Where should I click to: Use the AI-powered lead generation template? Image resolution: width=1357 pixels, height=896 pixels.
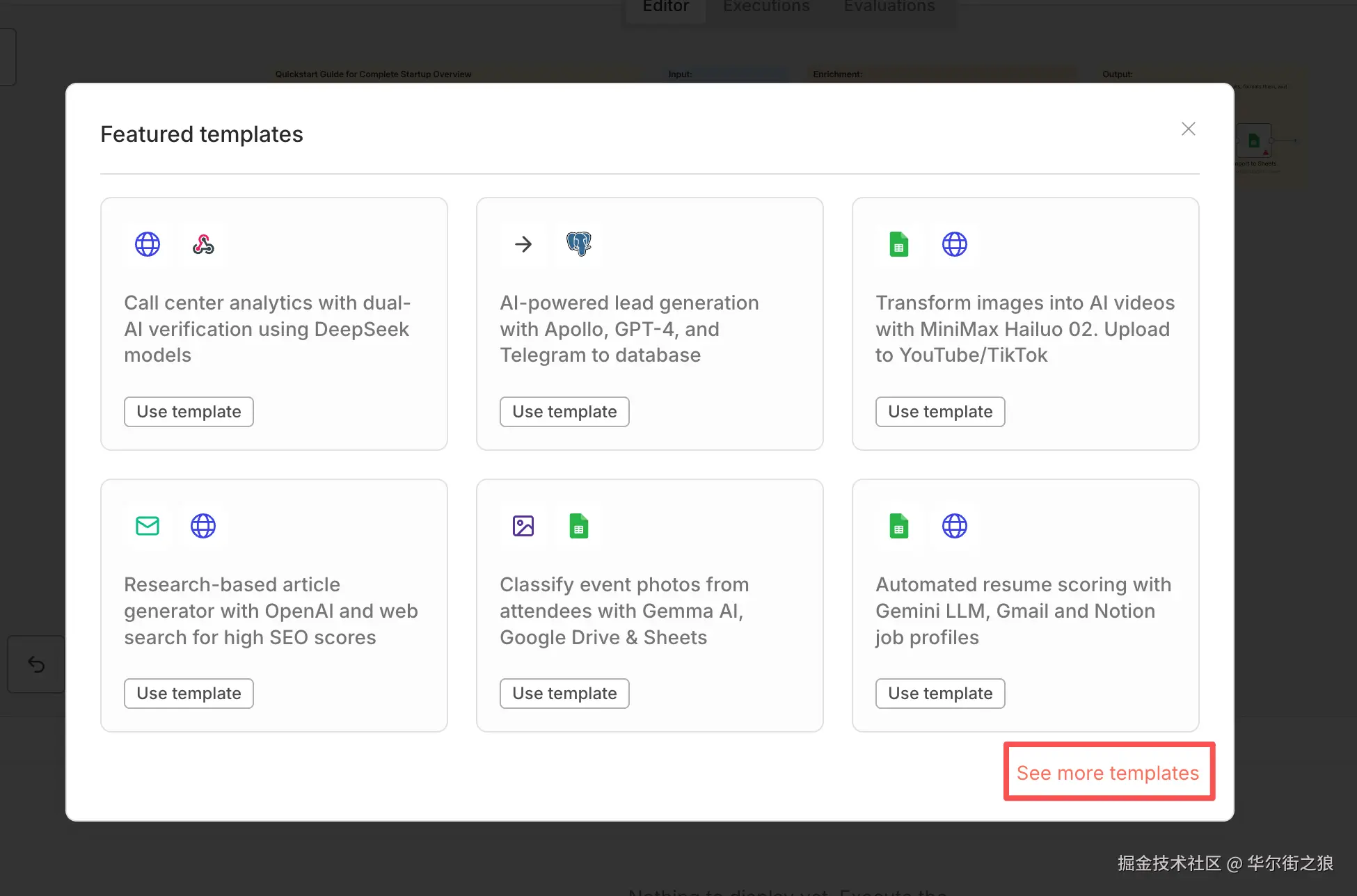pyautogui.click(x=564, y=412)
